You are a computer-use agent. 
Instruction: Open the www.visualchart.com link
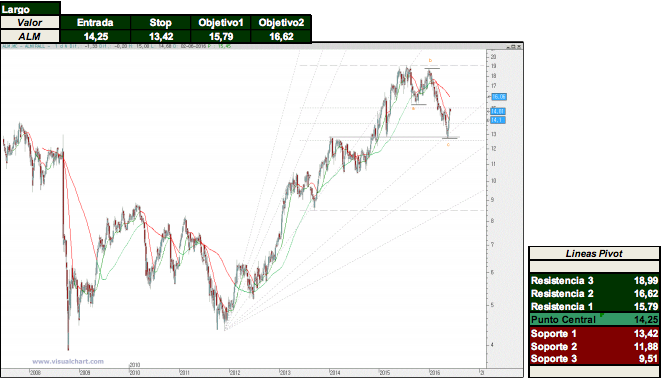click(x=68, y=362)
